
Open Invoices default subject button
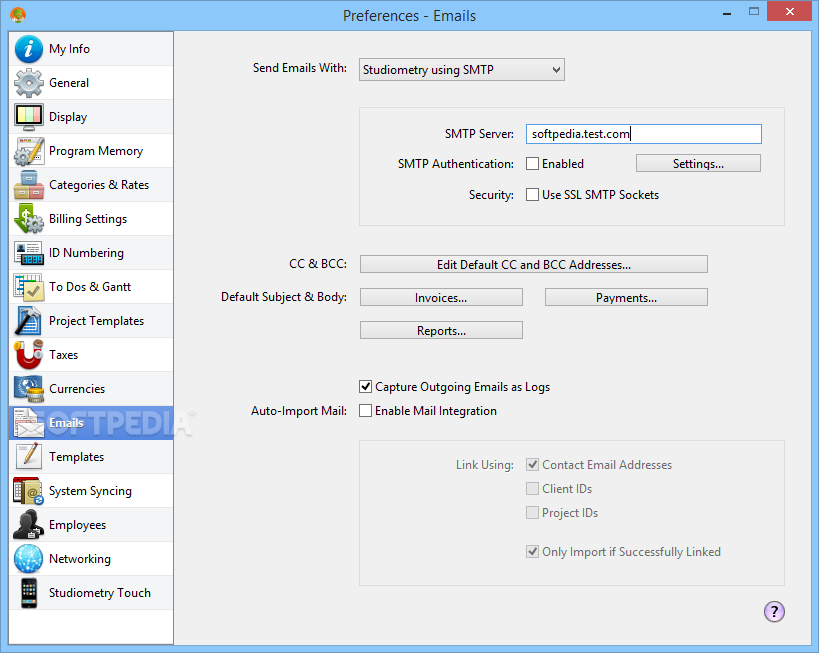441,297
